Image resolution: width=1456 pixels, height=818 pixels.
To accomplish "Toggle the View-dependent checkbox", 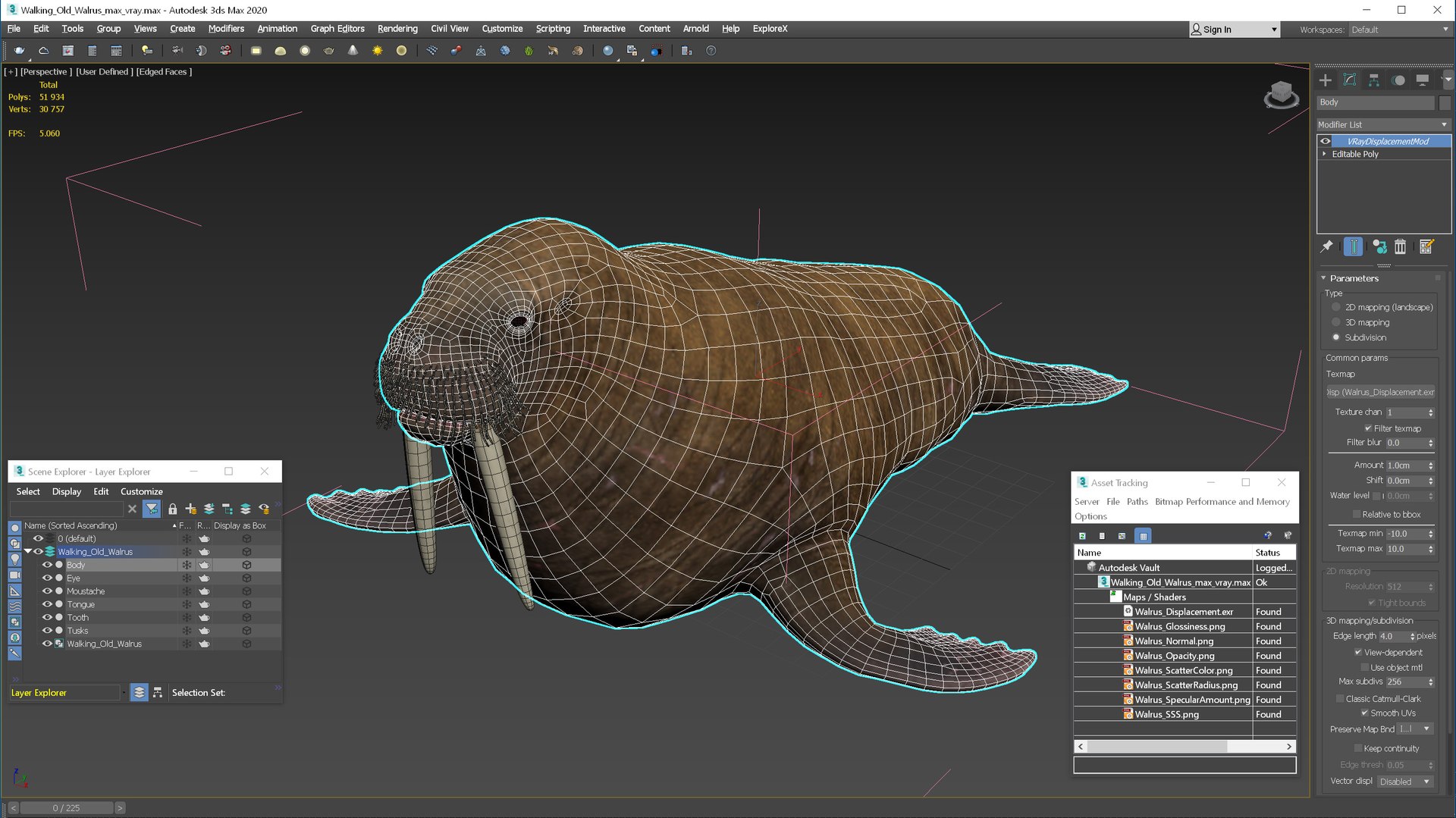I will [1358, 653].
